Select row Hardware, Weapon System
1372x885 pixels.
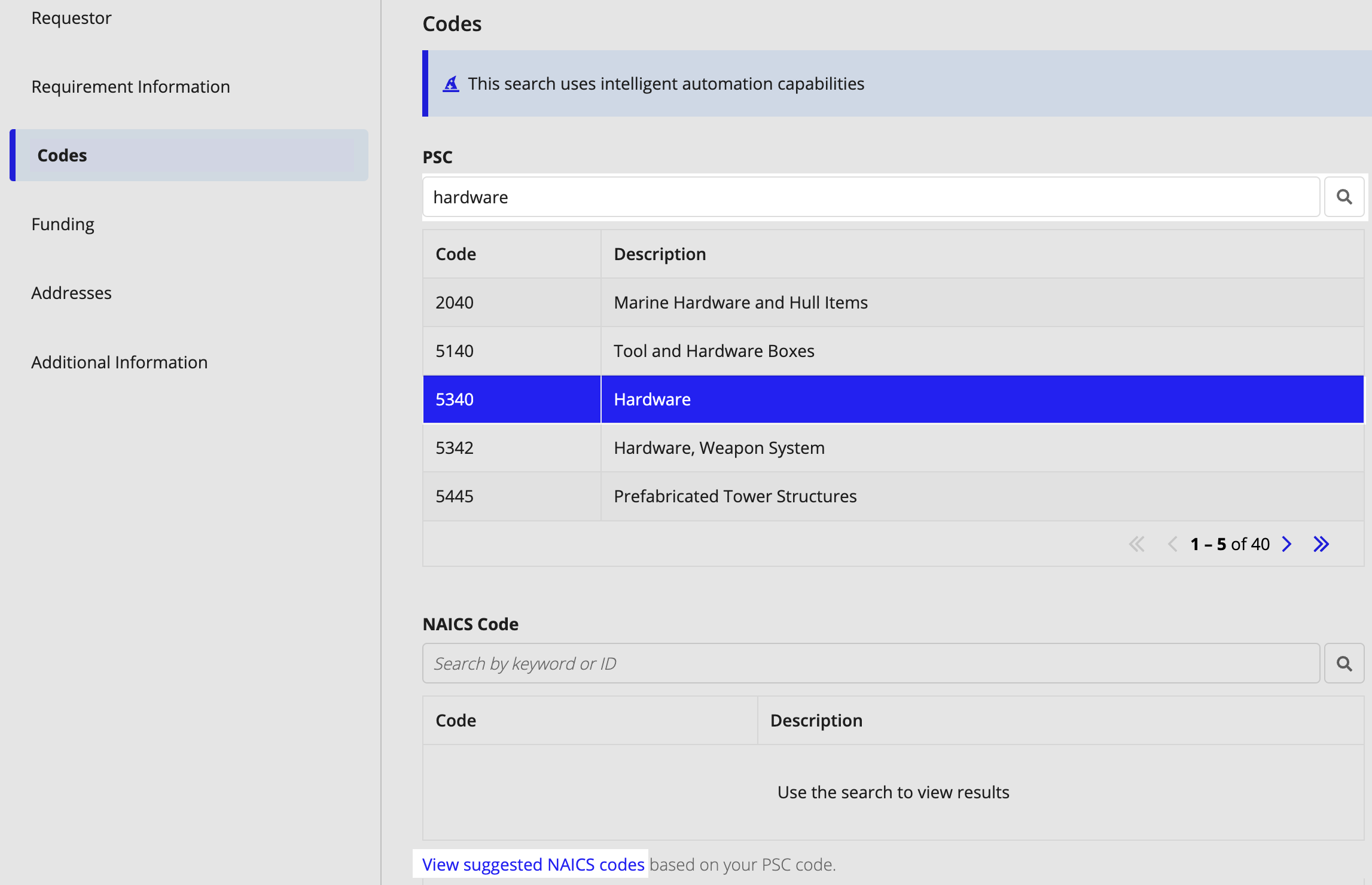[893, 448]
